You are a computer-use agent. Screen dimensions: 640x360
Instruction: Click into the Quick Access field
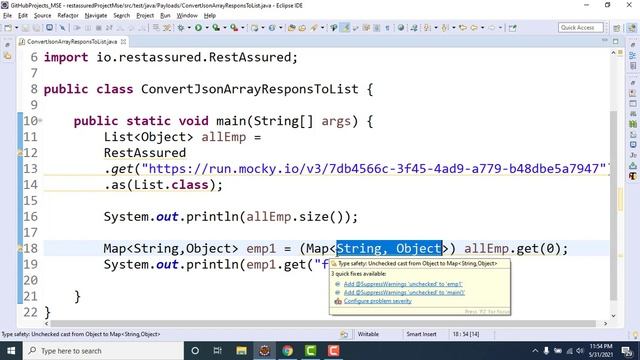click(580, 28)
